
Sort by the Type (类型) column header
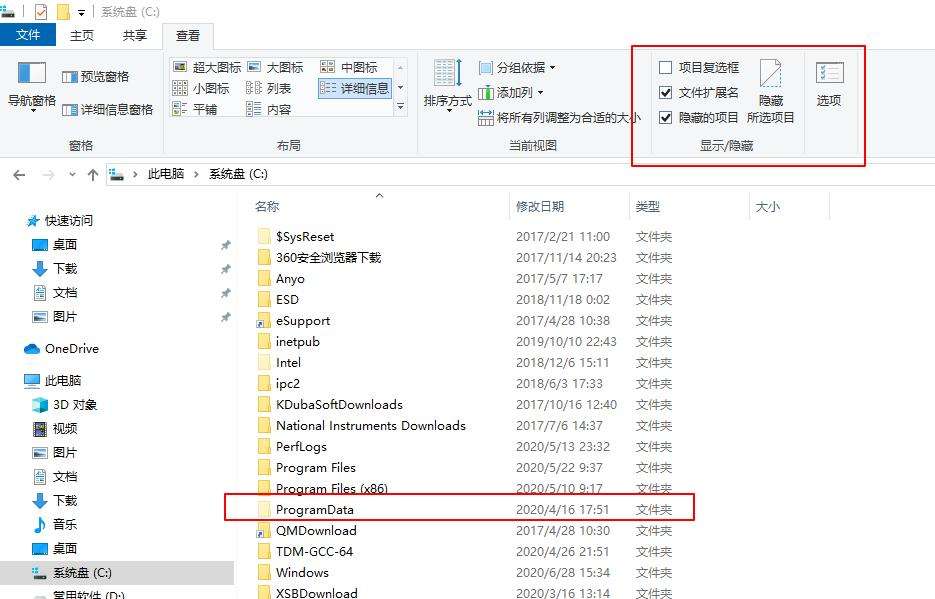tap(689, 206)
